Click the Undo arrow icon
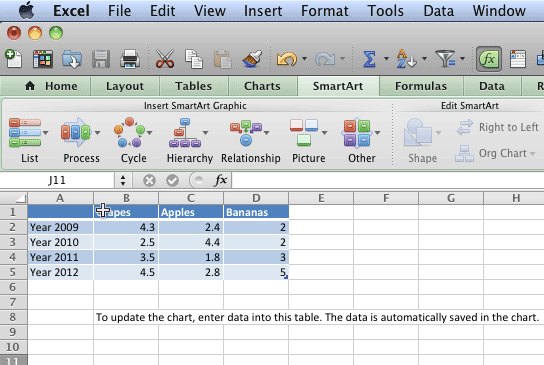The height and width of the screenshot is (365, 544). [287, 59]
